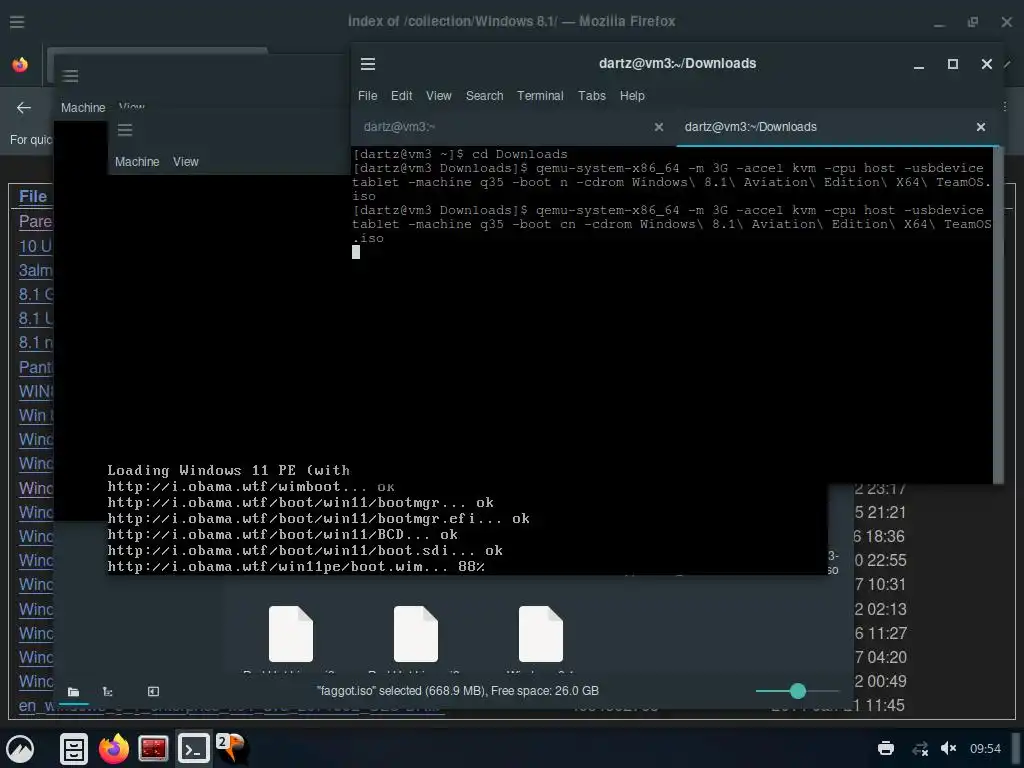Switch to the dartz@vm3:~ terminal tab

[399, 127]
